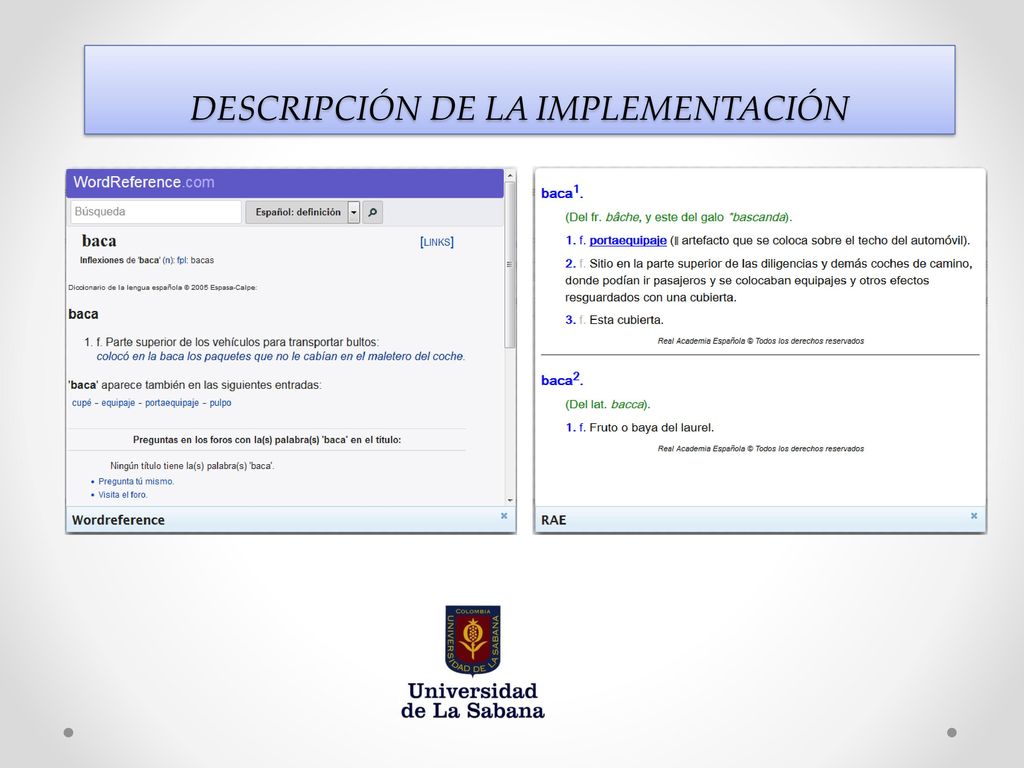Click the Visita el foro link
Screen dimensions: 1024x768
coord(123,495)
